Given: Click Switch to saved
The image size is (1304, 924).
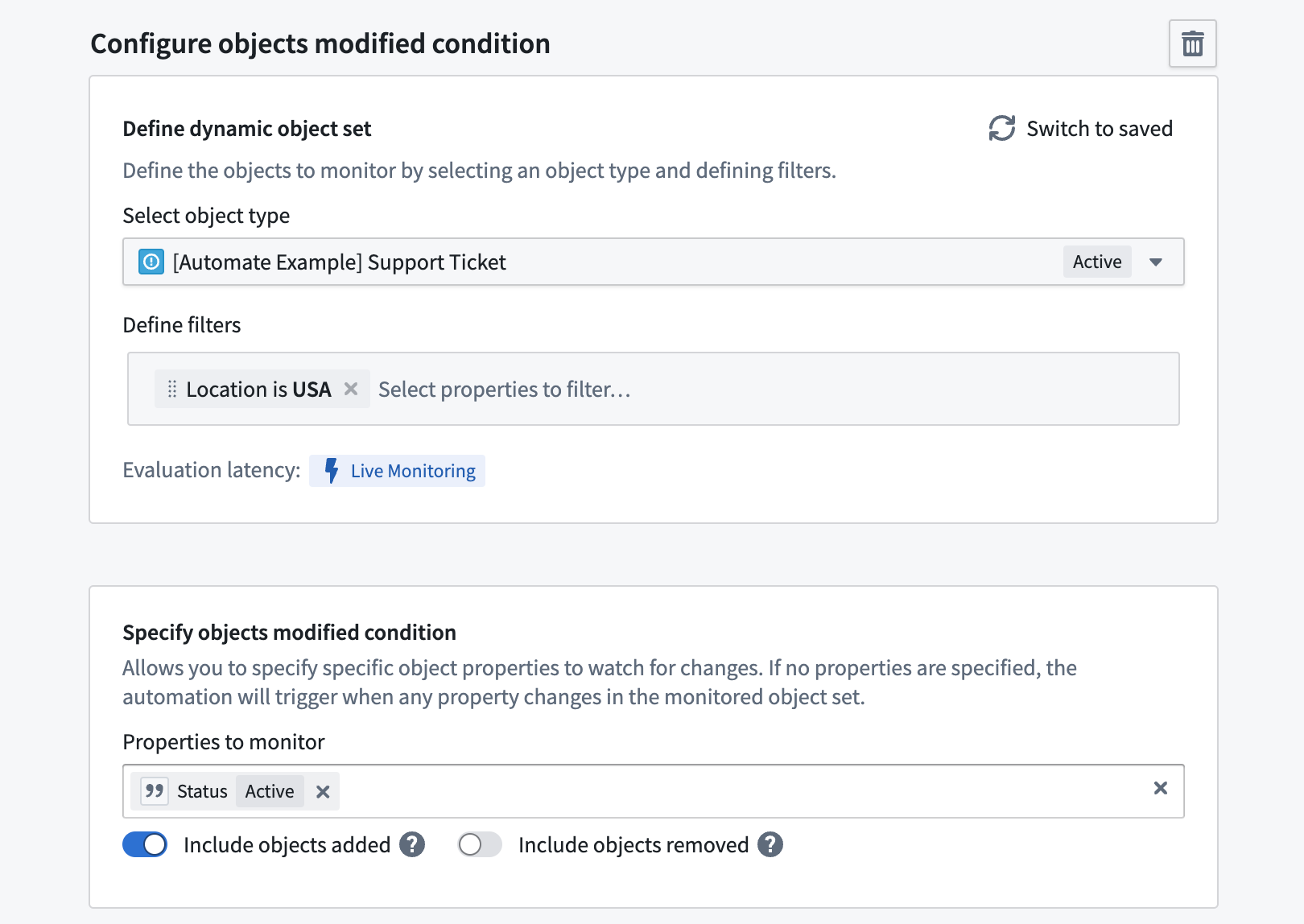Looking at the screenshot, I should (1081, 128).
